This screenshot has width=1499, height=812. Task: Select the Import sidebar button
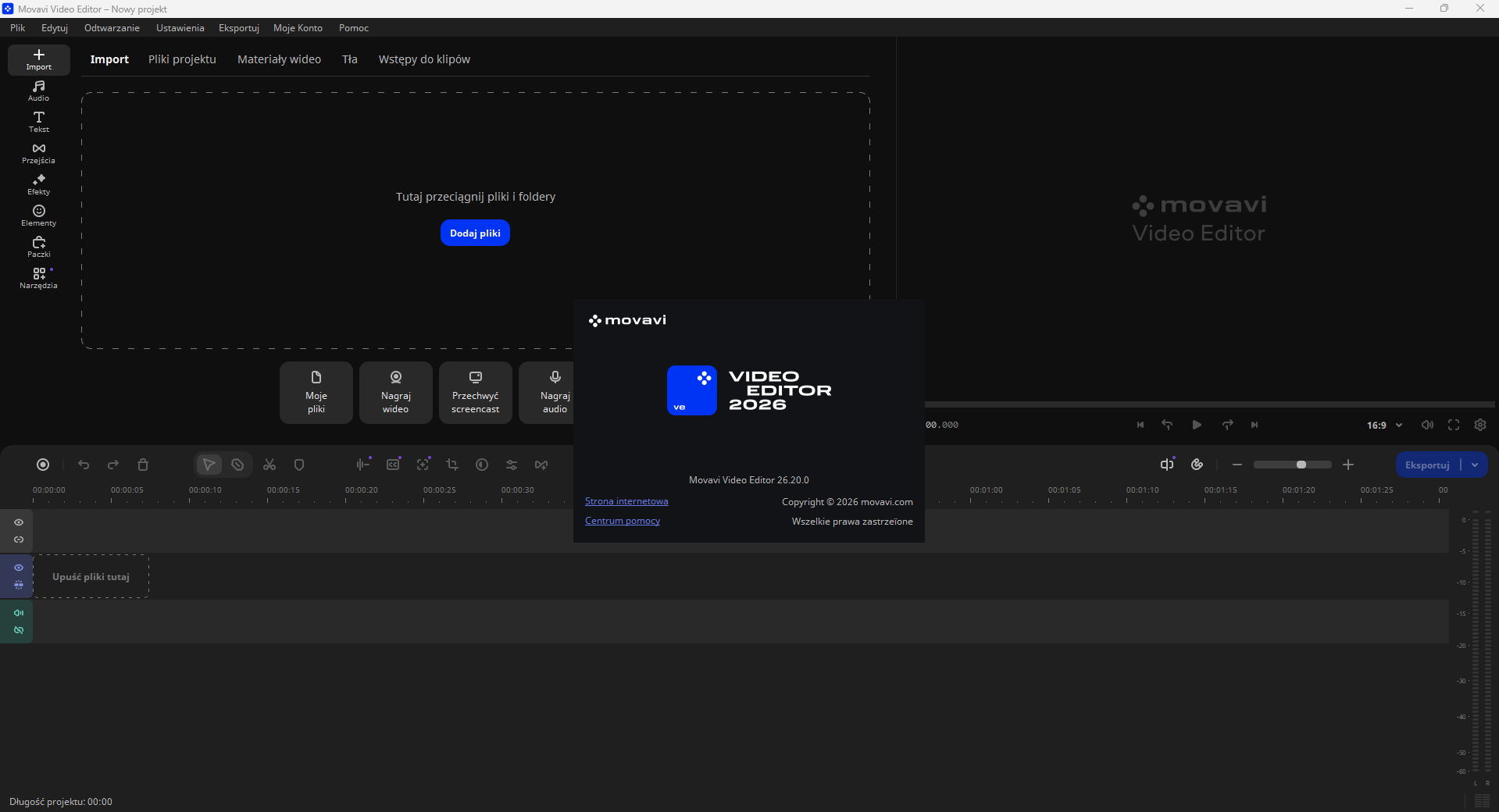(38, 59)
